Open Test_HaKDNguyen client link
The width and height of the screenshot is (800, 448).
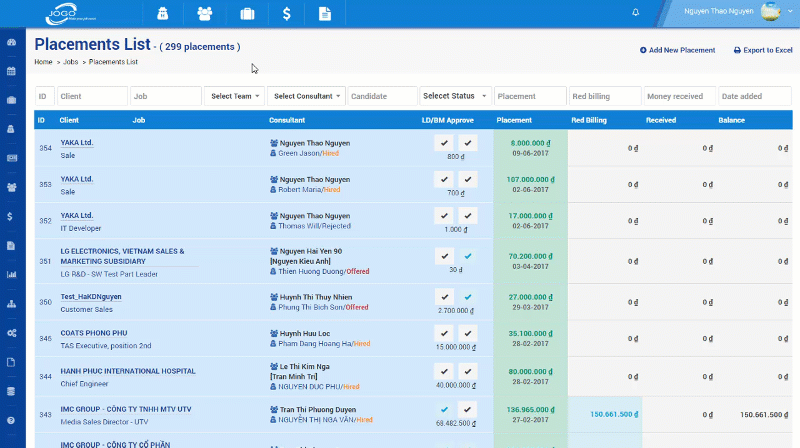tap(91, 296)
